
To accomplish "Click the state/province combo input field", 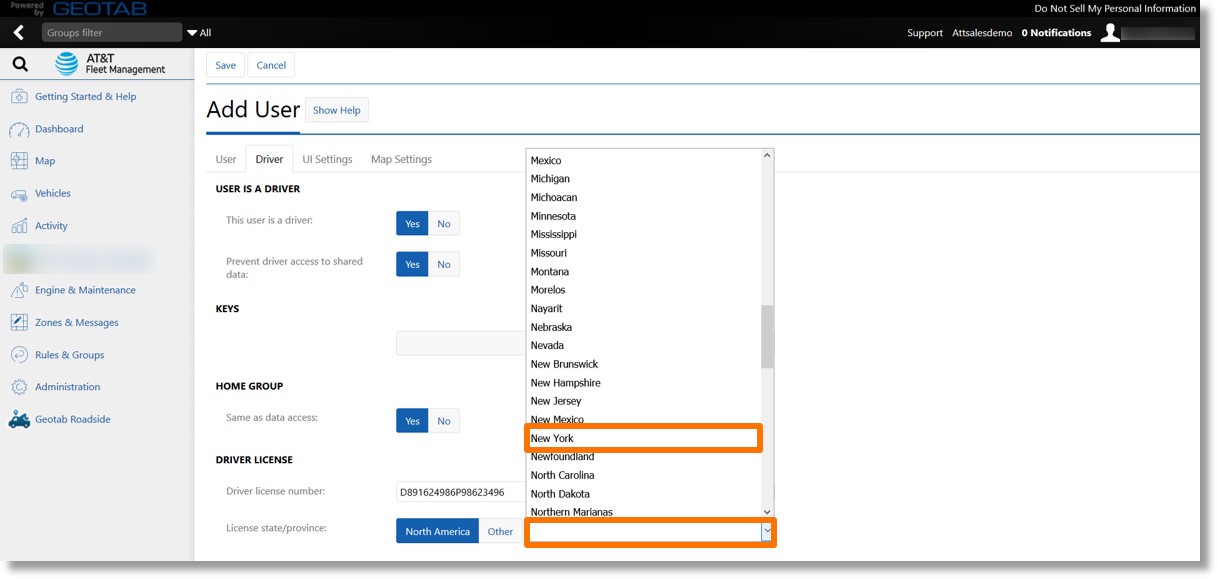I will point(645,532).
